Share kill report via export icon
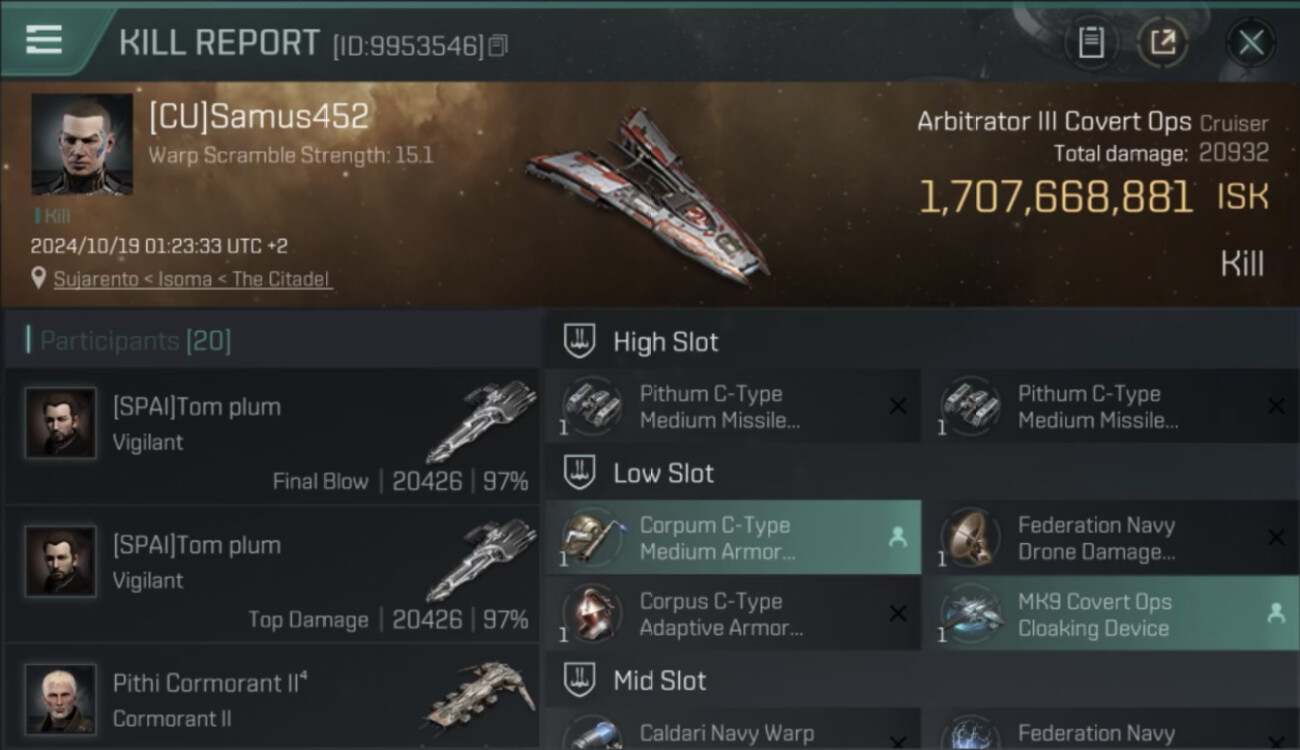This screenshot has height=750, width=1300. point(1163,43)
